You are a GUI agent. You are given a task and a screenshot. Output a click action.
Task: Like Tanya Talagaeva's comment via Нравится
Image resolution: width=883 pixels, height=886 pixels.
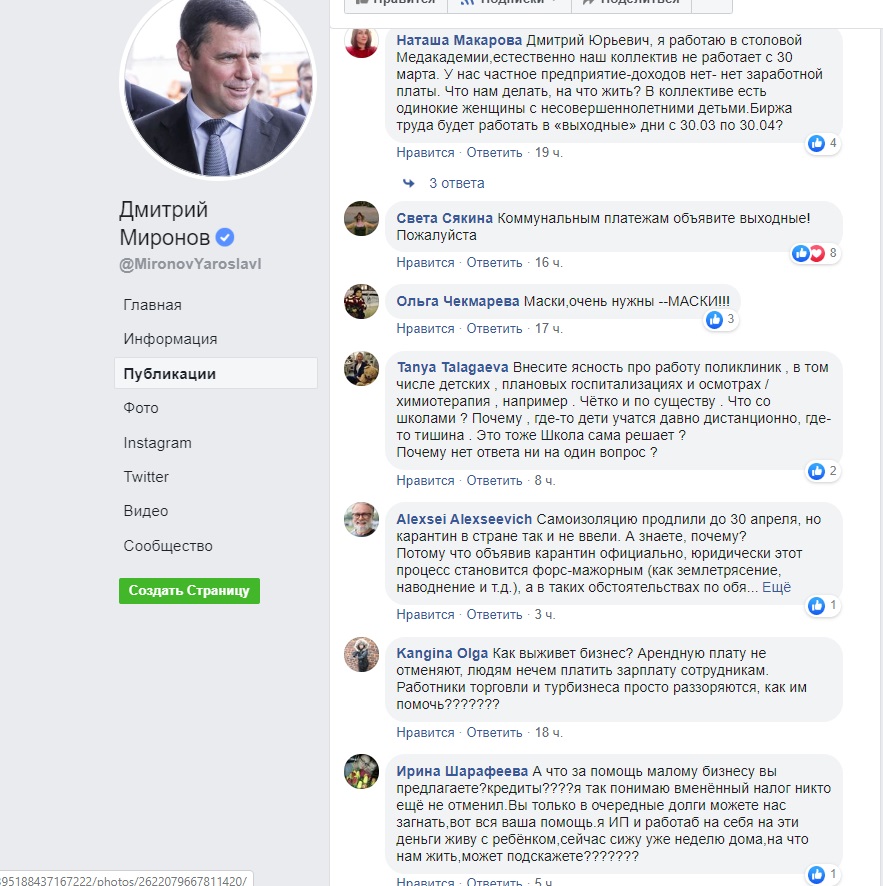pos(425,480)
